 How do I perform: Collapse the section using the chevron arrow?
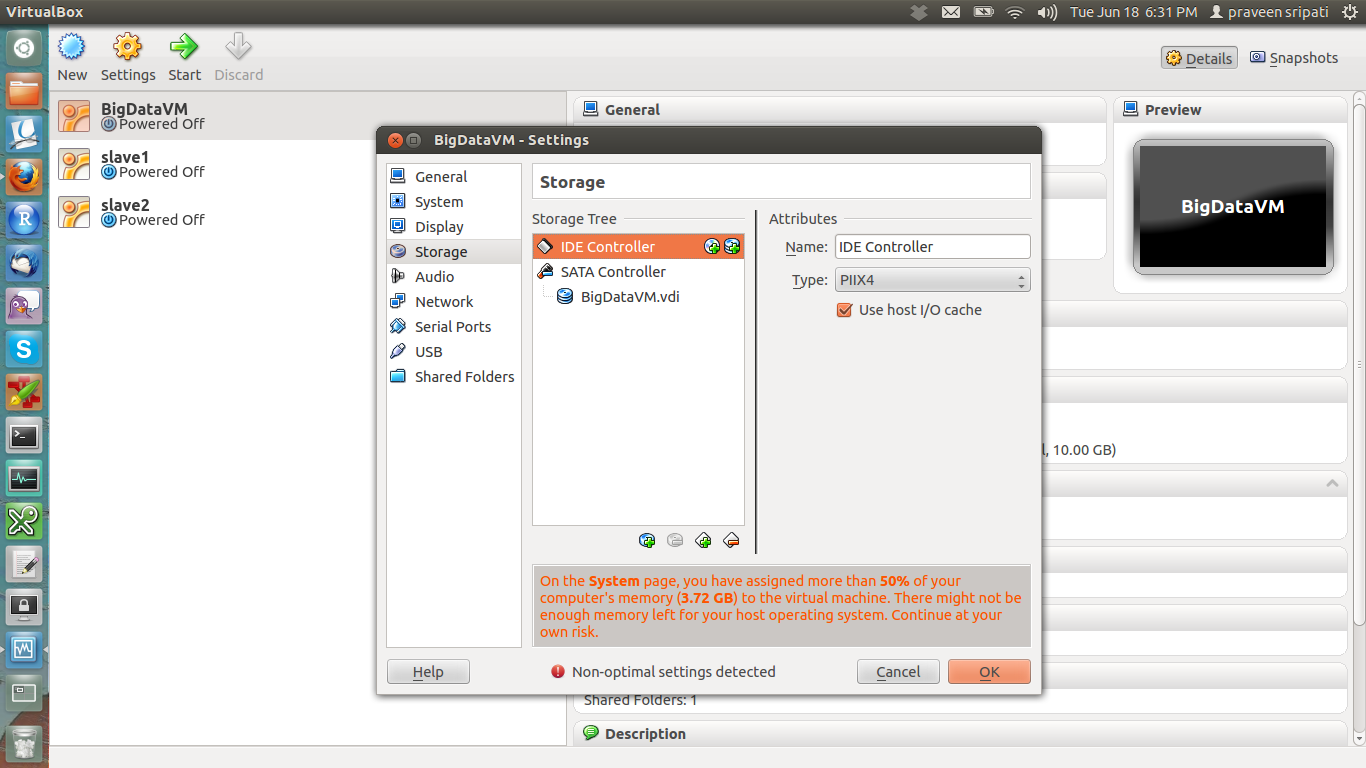[1331, 483]
